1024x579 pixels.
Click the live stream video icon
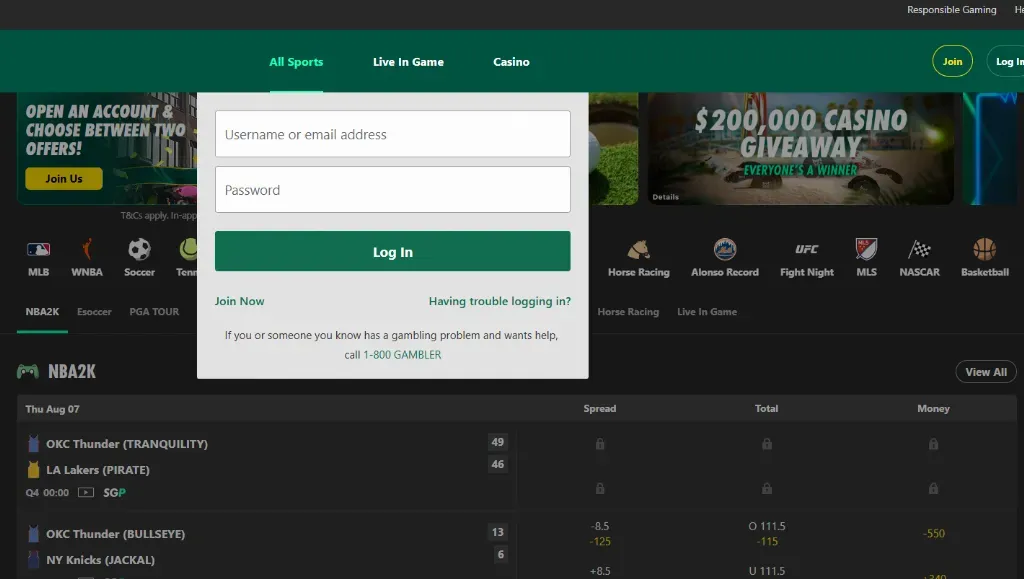click(x=86, y=493)
